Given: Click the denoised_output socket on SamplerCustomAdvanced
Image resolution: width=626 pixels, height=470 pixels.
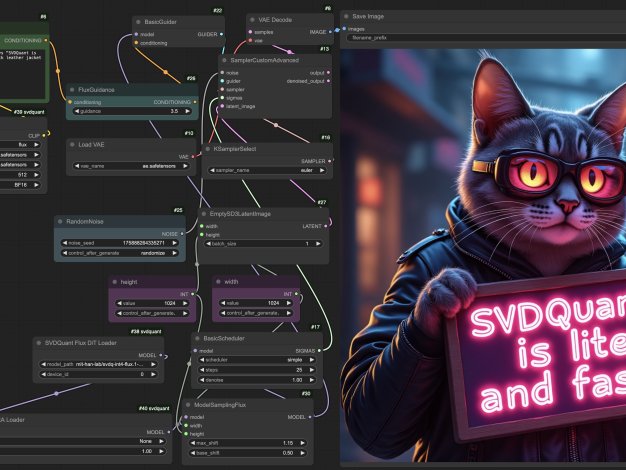Looking at the screenshot, I should 328,81.
